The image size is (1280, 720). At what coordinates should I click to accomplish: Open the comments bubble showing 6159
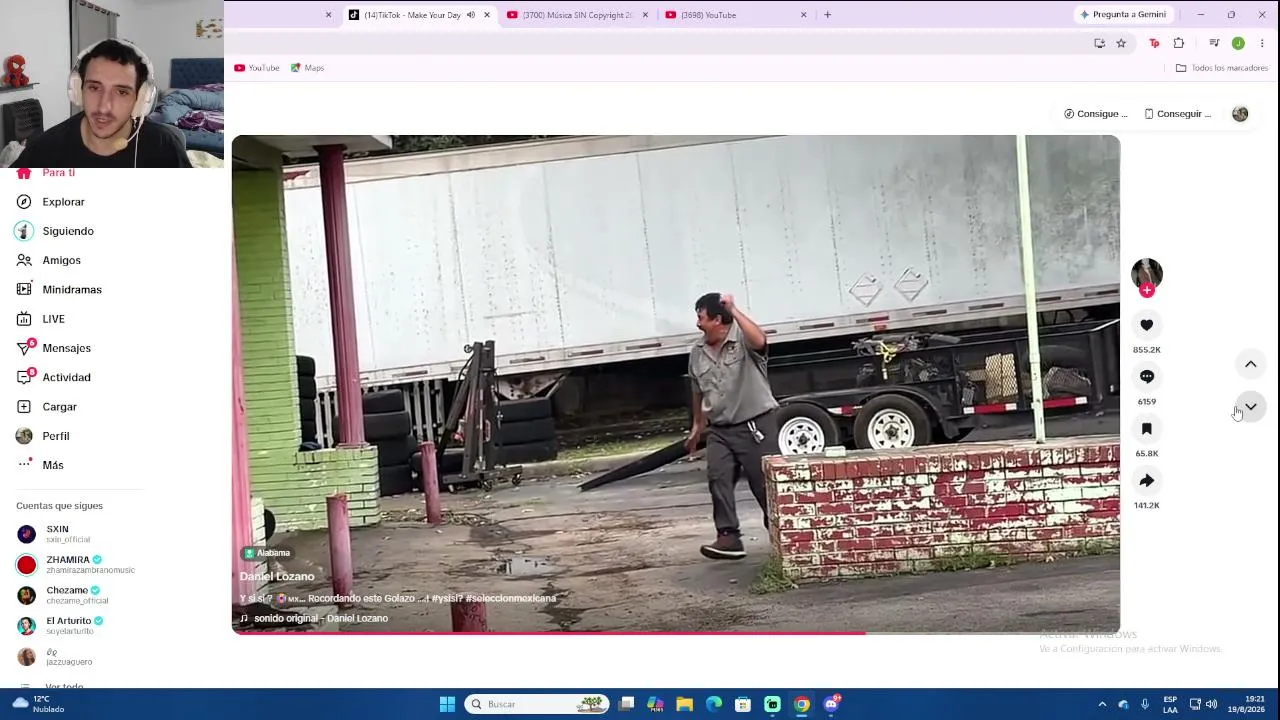pos(1146,377)
